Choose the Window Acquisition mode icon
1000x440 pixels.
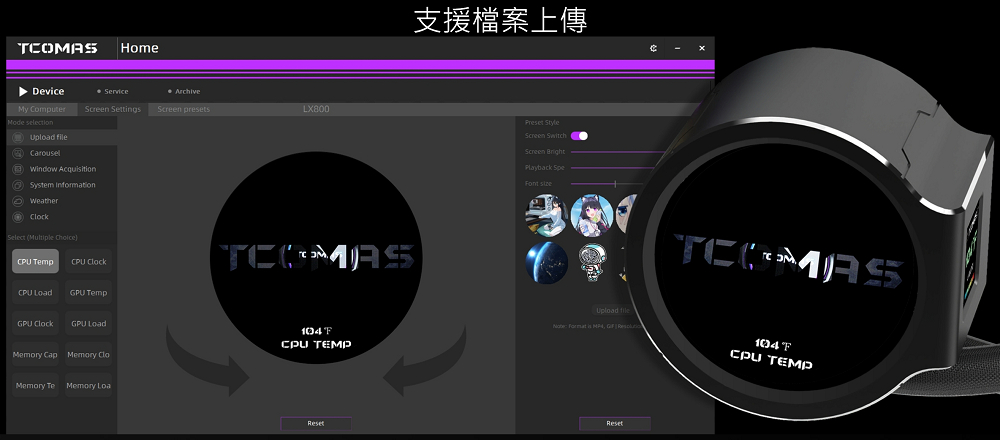pos(18,169)
